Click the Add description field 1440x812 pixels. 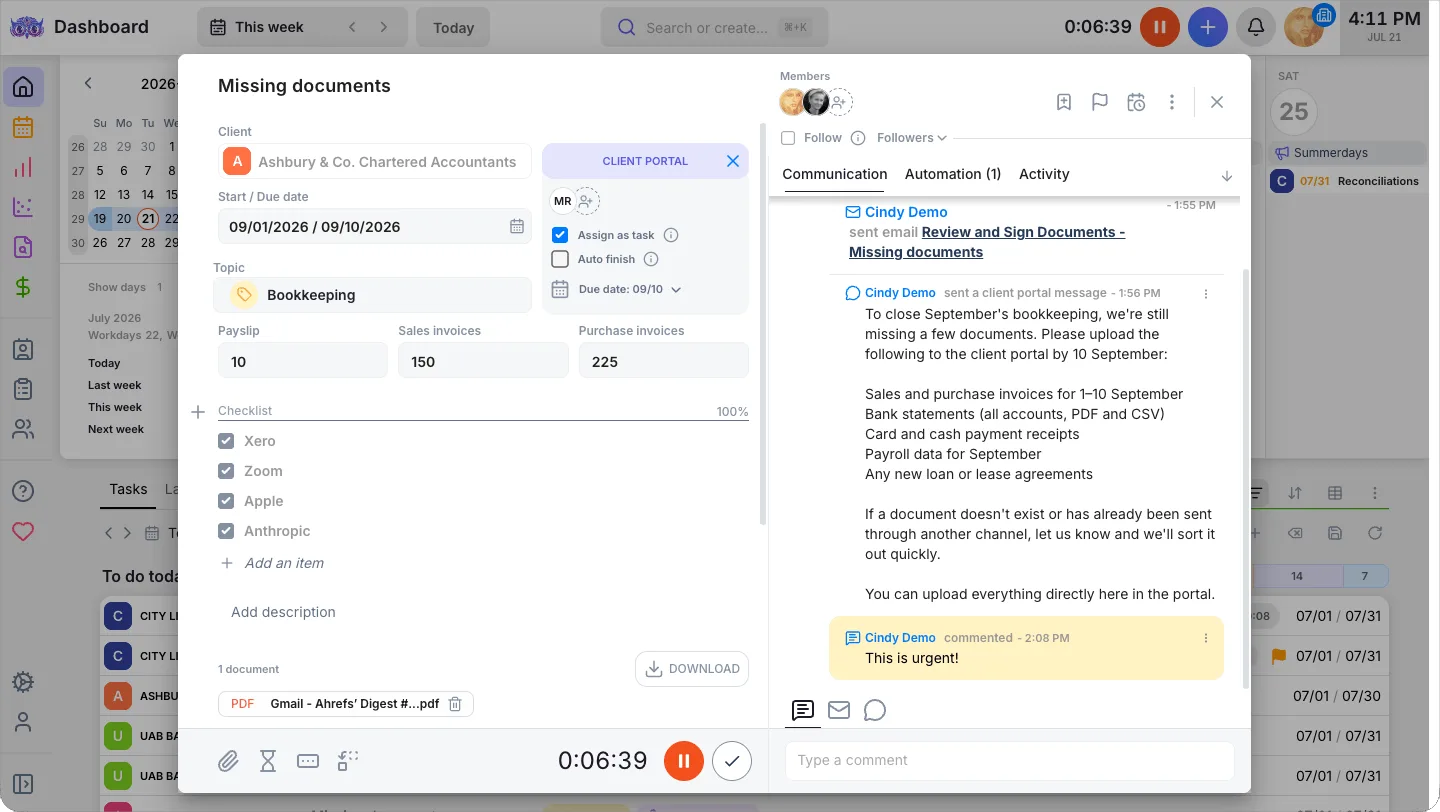283,612
